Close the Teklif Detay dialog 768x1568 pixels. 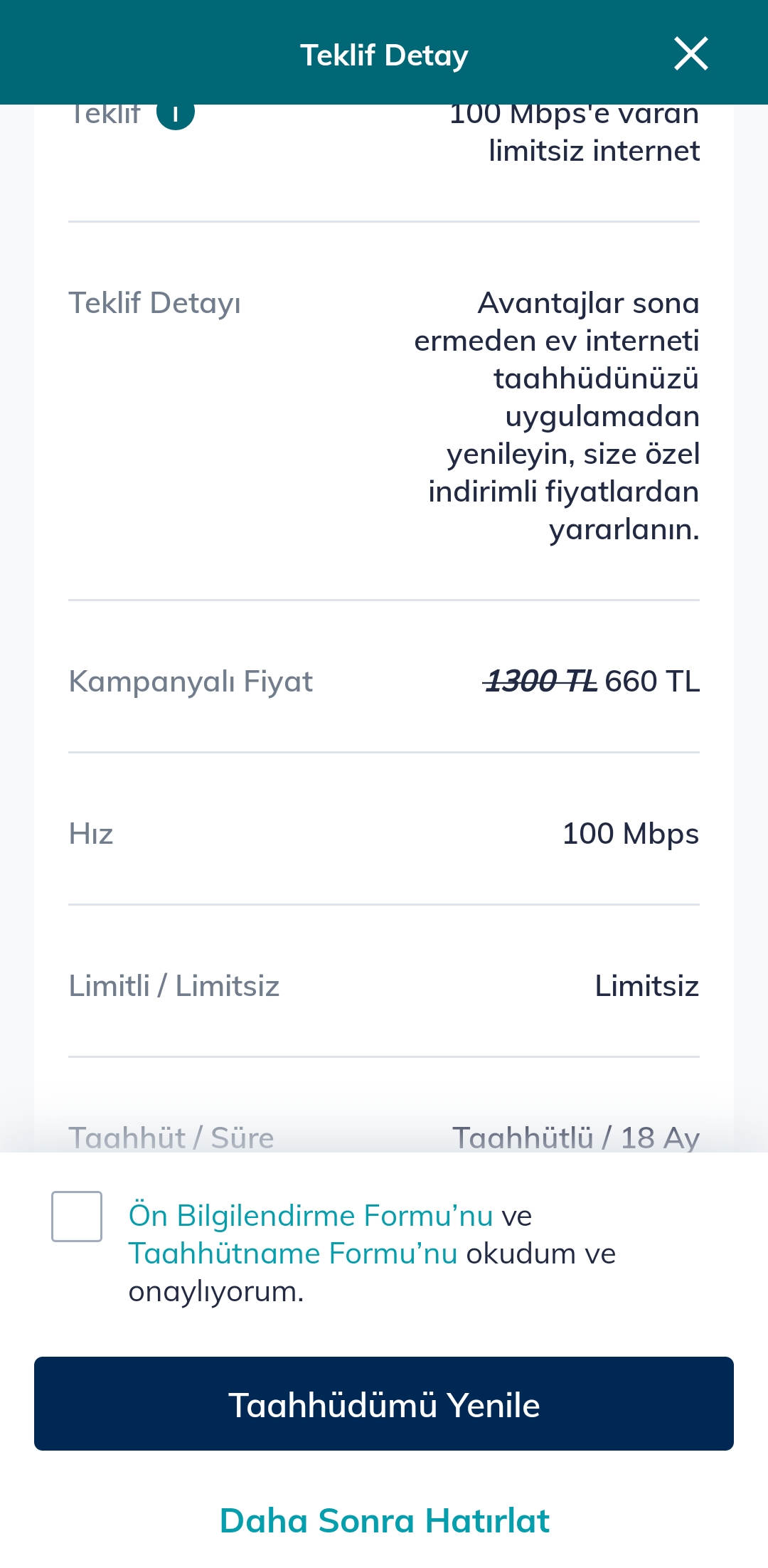pos(690,54)
